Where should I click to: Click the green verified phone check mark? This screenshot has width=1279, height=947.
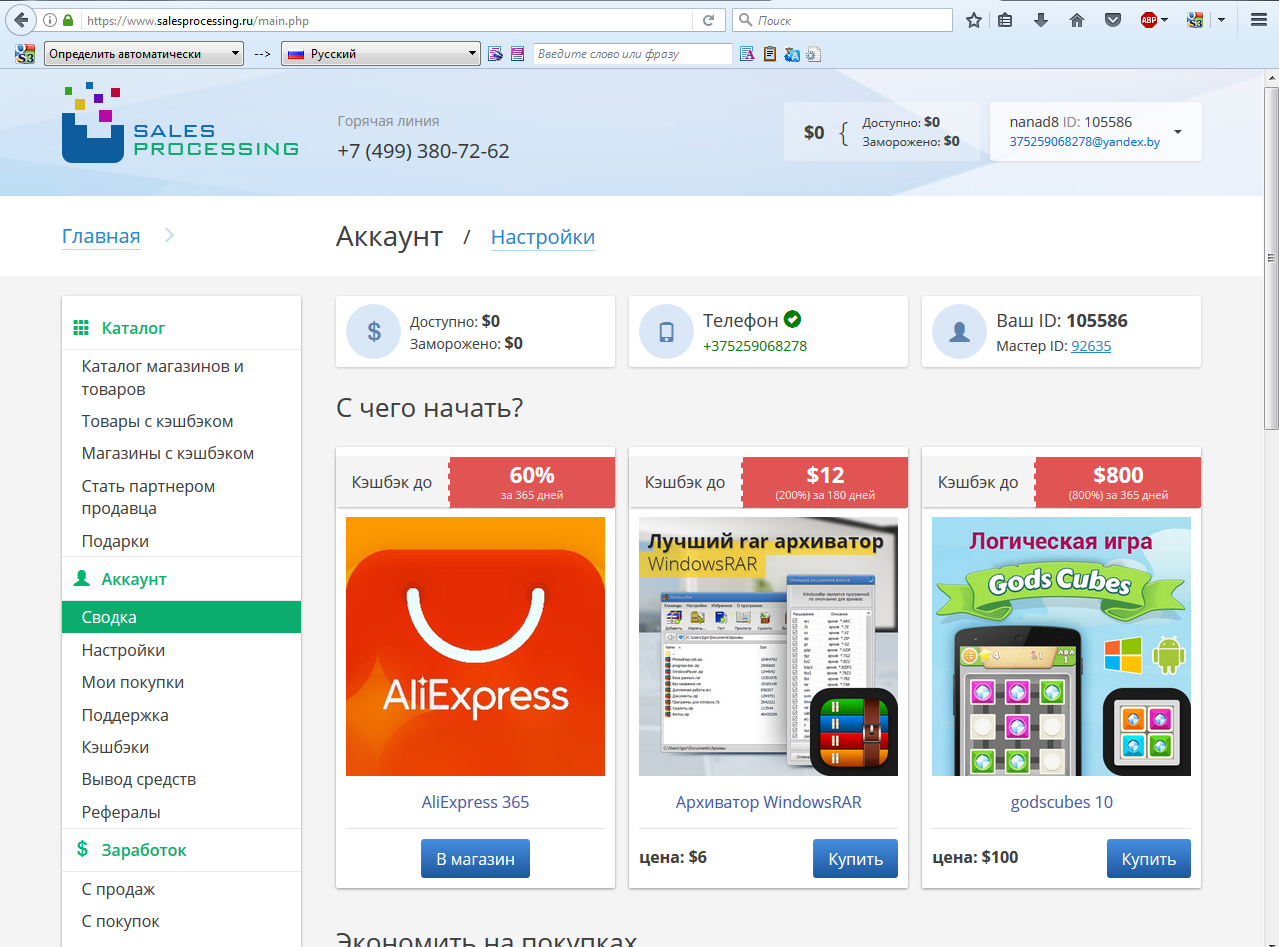[793, 320]
